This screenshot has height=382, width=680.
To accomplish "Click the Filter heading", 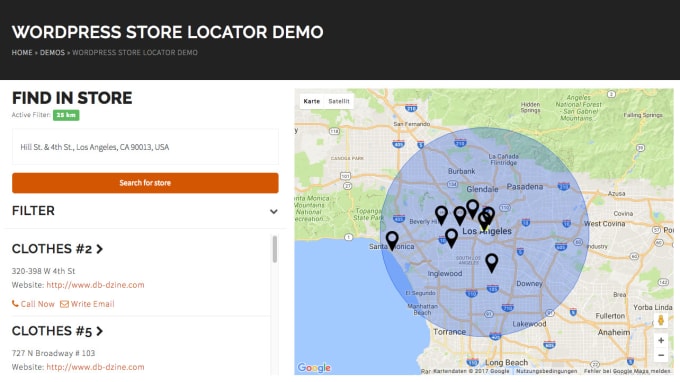I will coord(33,211).
